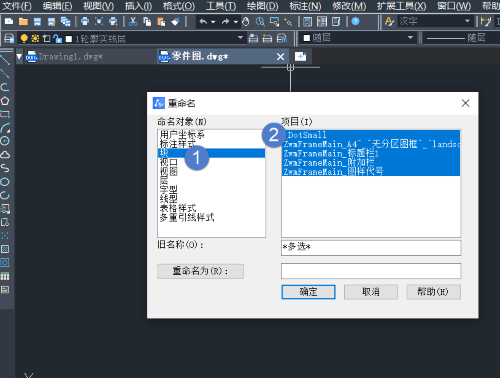The image size is (500, 378).
Task: Click the Paste clipboard icon
Action: point(161,22)
